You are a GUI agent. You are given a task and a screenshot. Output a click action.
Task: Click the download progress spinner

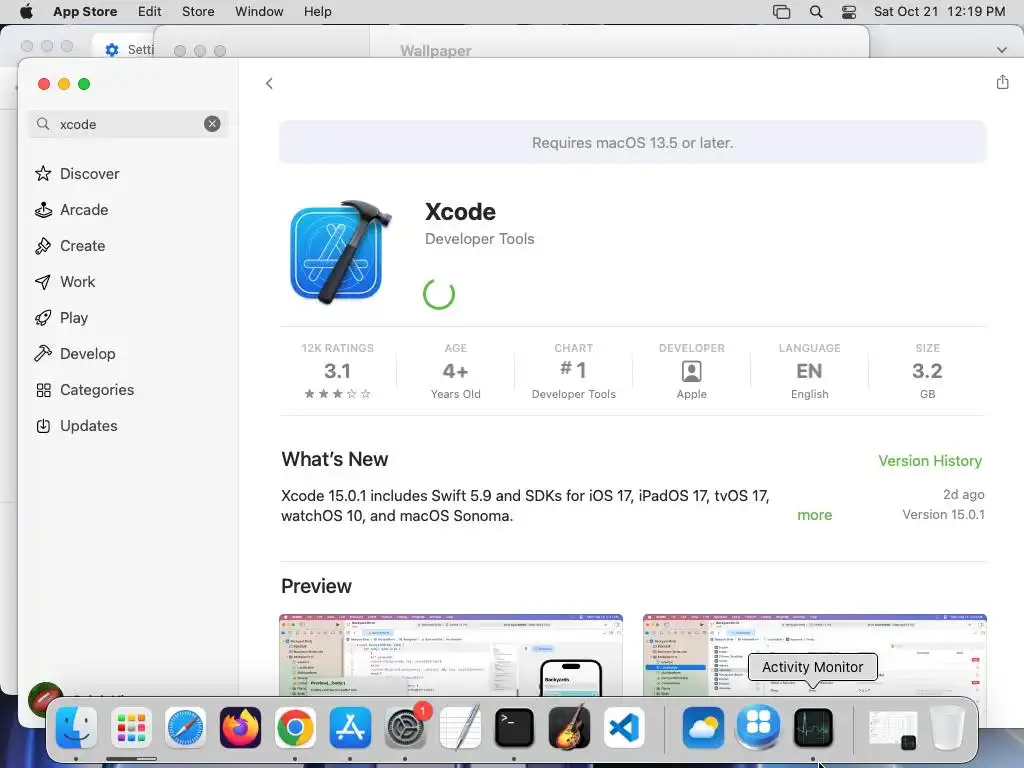(439, 294)
